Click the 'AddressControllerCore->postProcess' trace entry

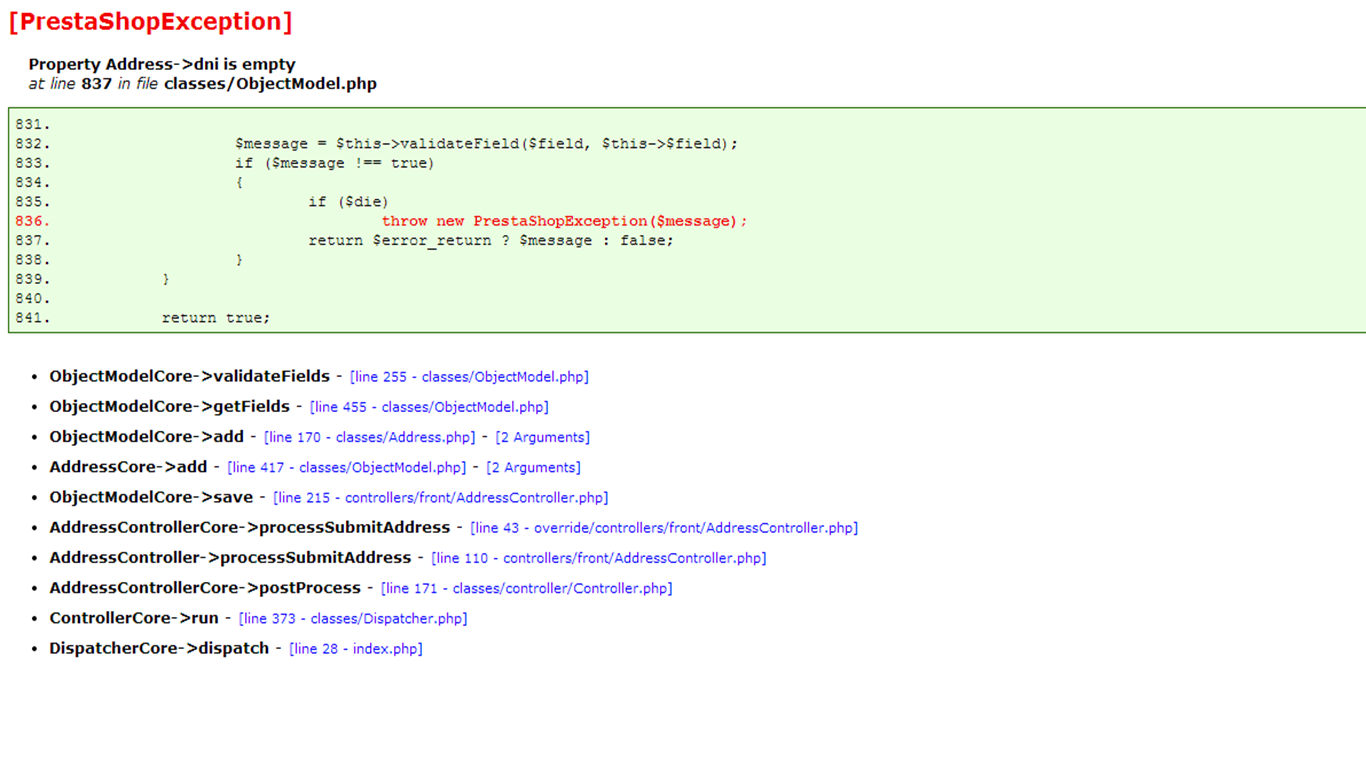tap(205, 588)
